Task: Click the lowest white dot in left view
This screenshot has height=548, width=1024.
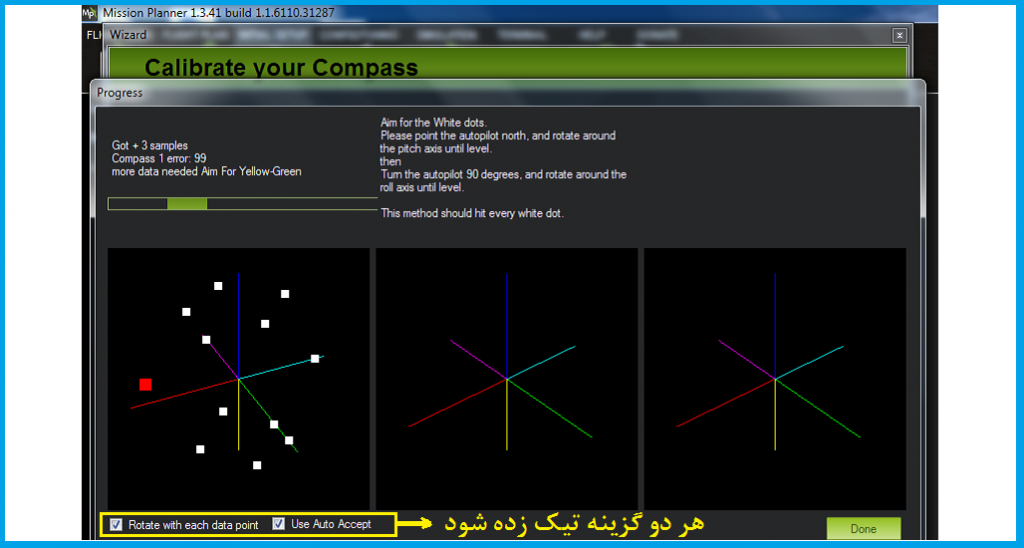Action: pyautogui.click(x=257, y=465)
